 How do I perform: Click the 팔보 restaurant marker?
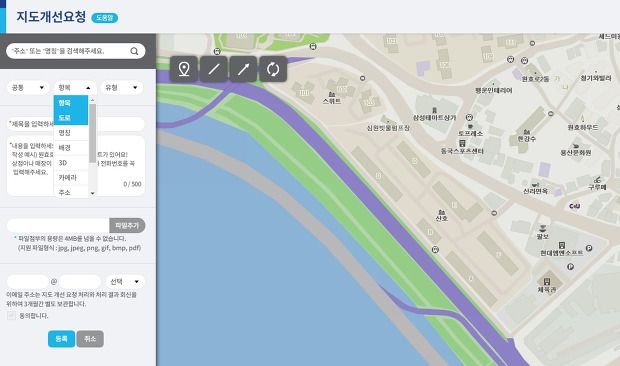[x=542, y=232]
